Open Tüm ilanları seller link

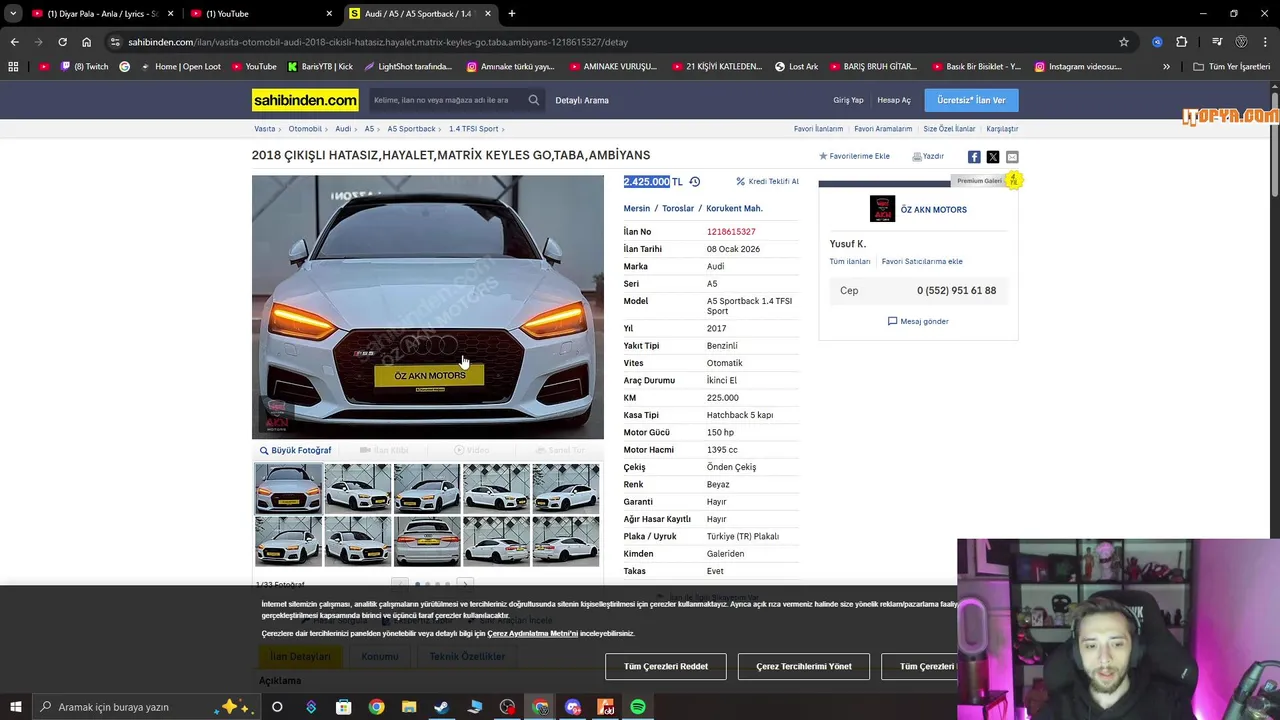[850, 261]
